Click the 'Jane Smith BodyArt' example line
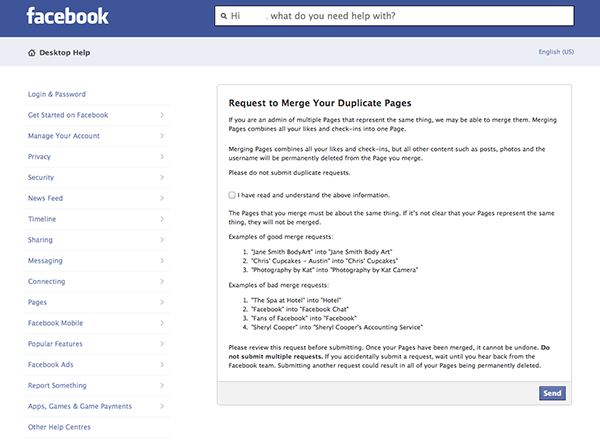Image resolution: width=600 pixels, height=443 pixels. coord(321,252)
